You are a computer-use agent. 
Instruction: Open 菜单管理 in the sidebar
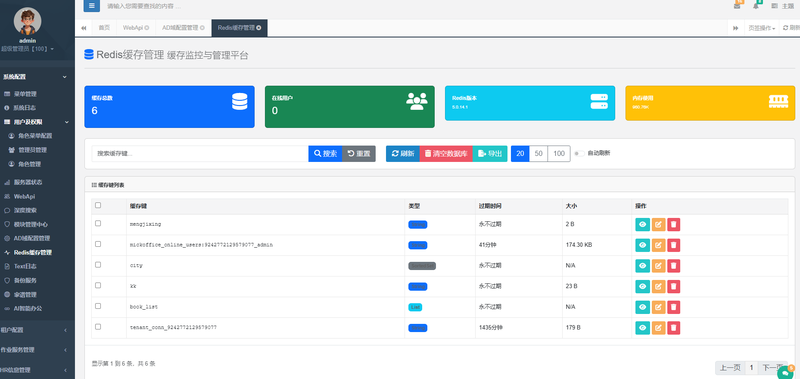(25, 94)
